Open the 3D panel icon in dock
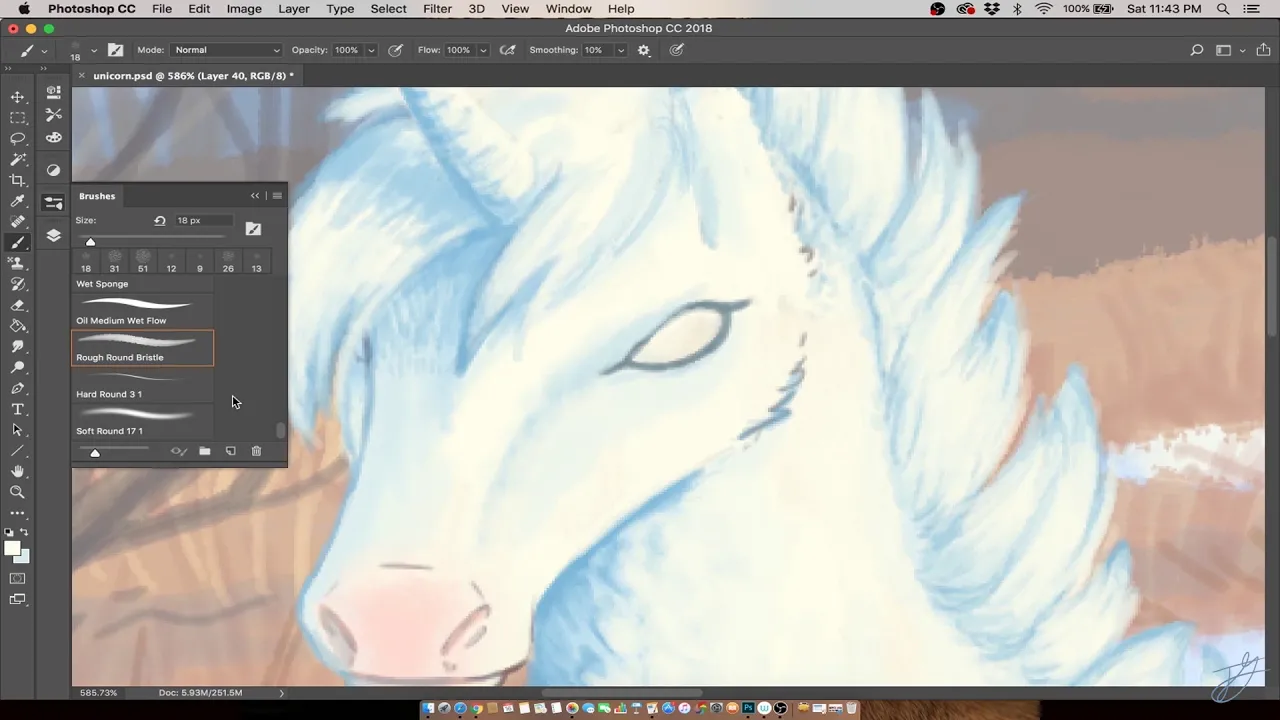The width and height of the screenshot is (1280, 720). tap(54, 92)
